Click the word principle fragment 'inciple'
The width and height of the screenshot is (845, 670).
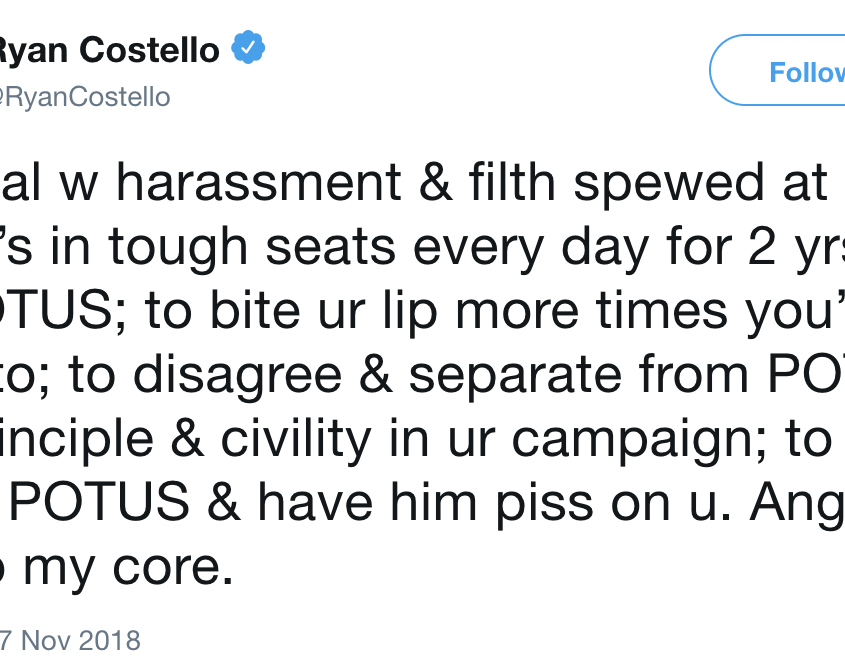click(x=77, y=438)
